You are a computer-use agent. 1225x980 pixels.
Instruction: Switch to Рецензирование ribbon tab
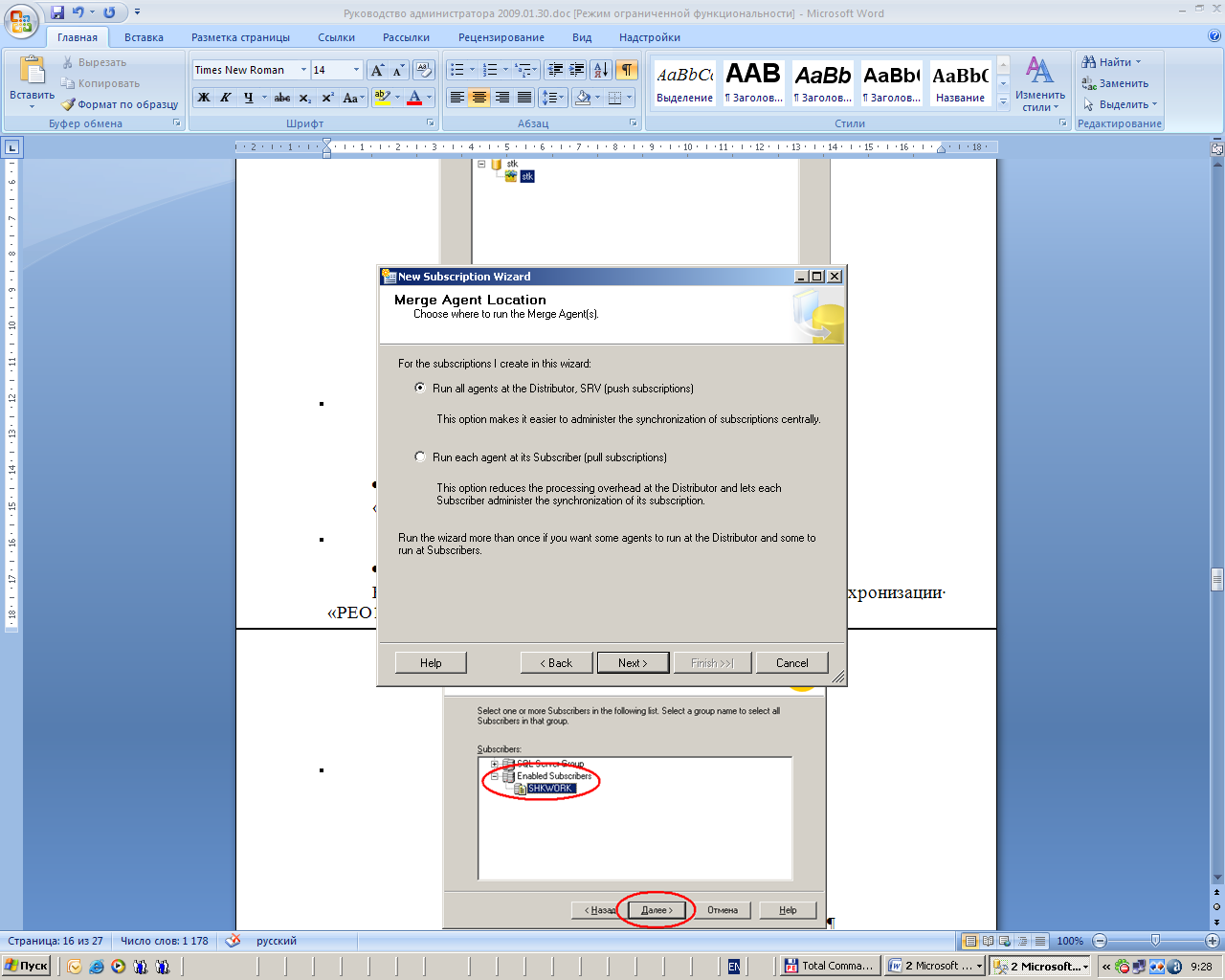coord(501,37)
